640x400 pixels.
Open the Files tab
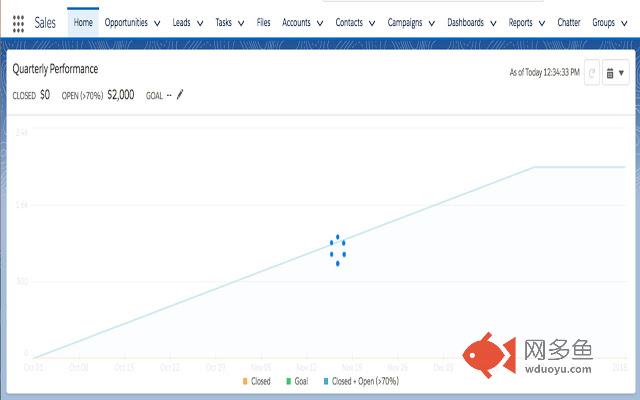pos(264,23)
